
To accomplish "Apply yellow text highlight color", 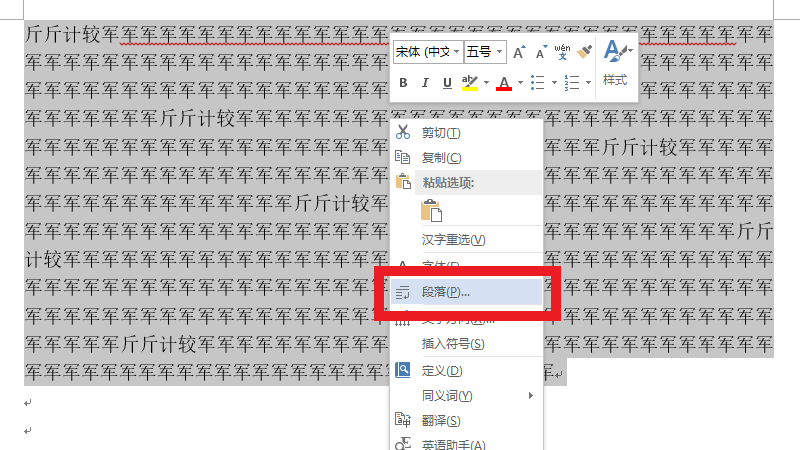I will (469, 82).
